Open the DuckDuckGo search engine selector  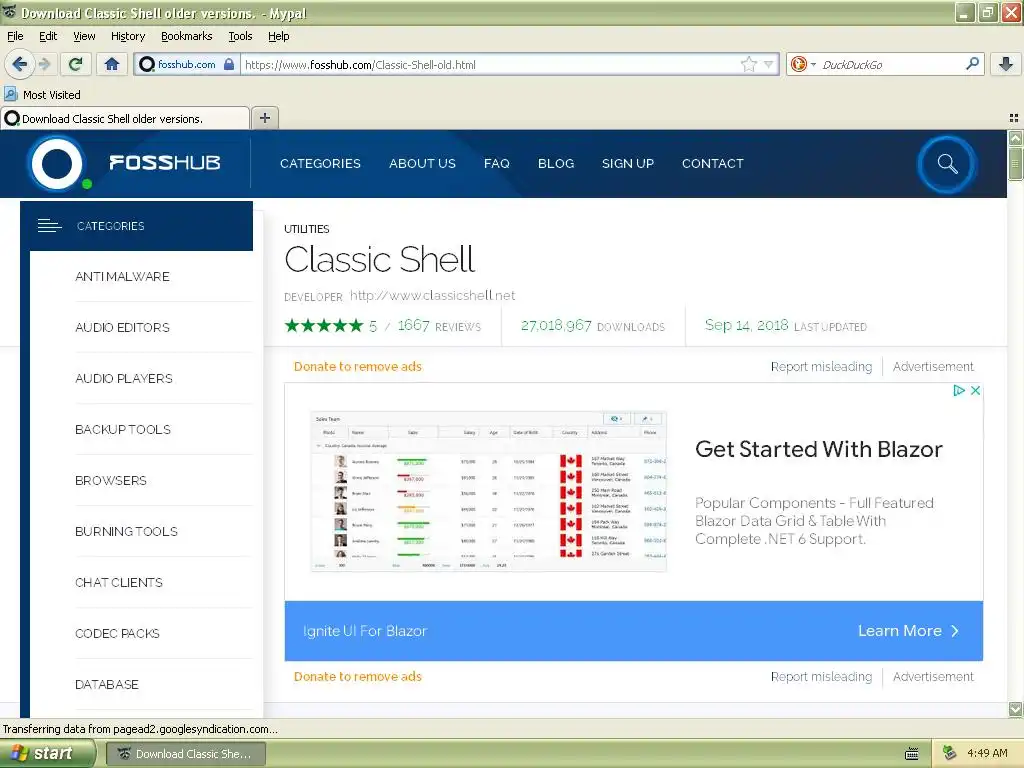coord(802,64)
